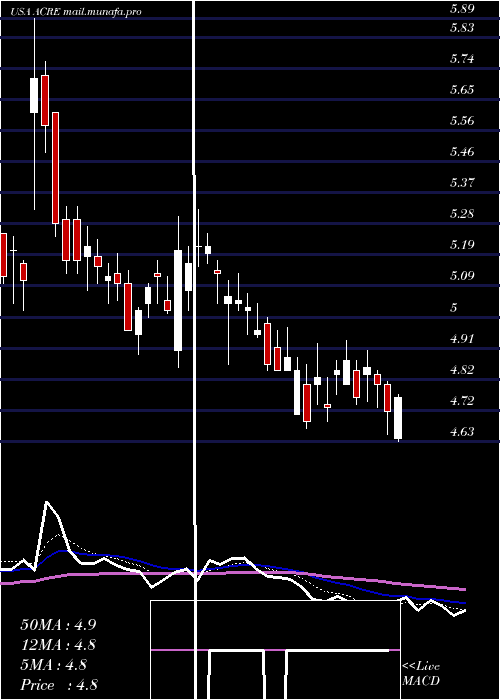Select the 5.37 price level label
Viewport: 500px width, 700px height.
point(462,183)
